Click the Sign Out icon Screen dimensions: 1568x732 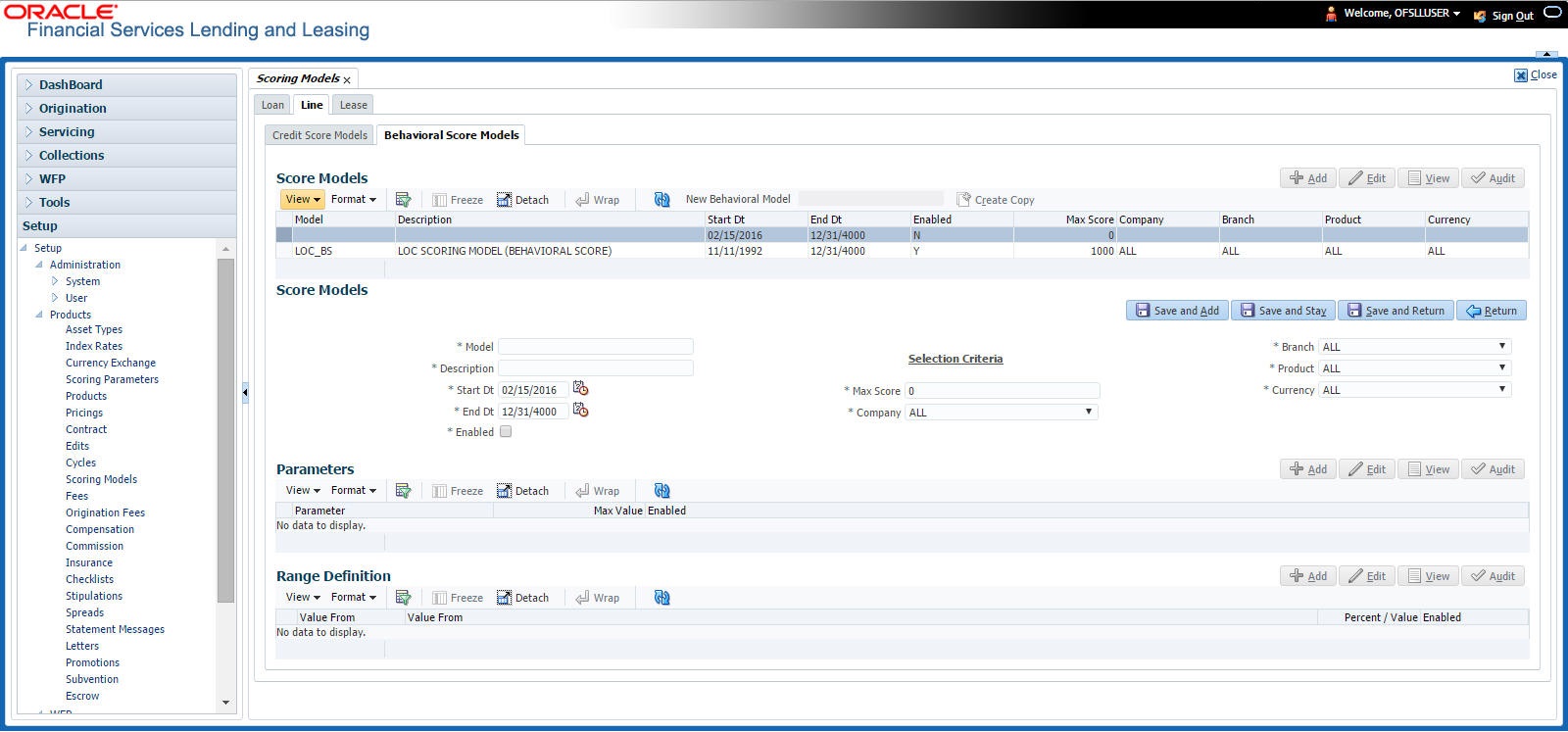coord(1480,15)
